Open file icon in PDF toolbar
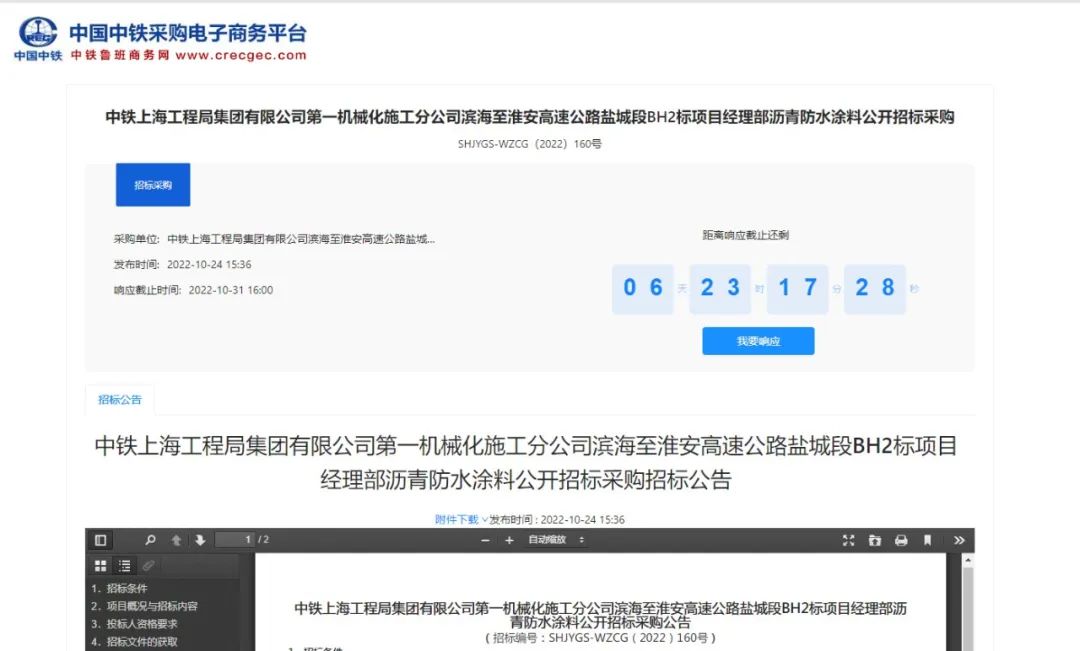 click(x=875, y=540)
